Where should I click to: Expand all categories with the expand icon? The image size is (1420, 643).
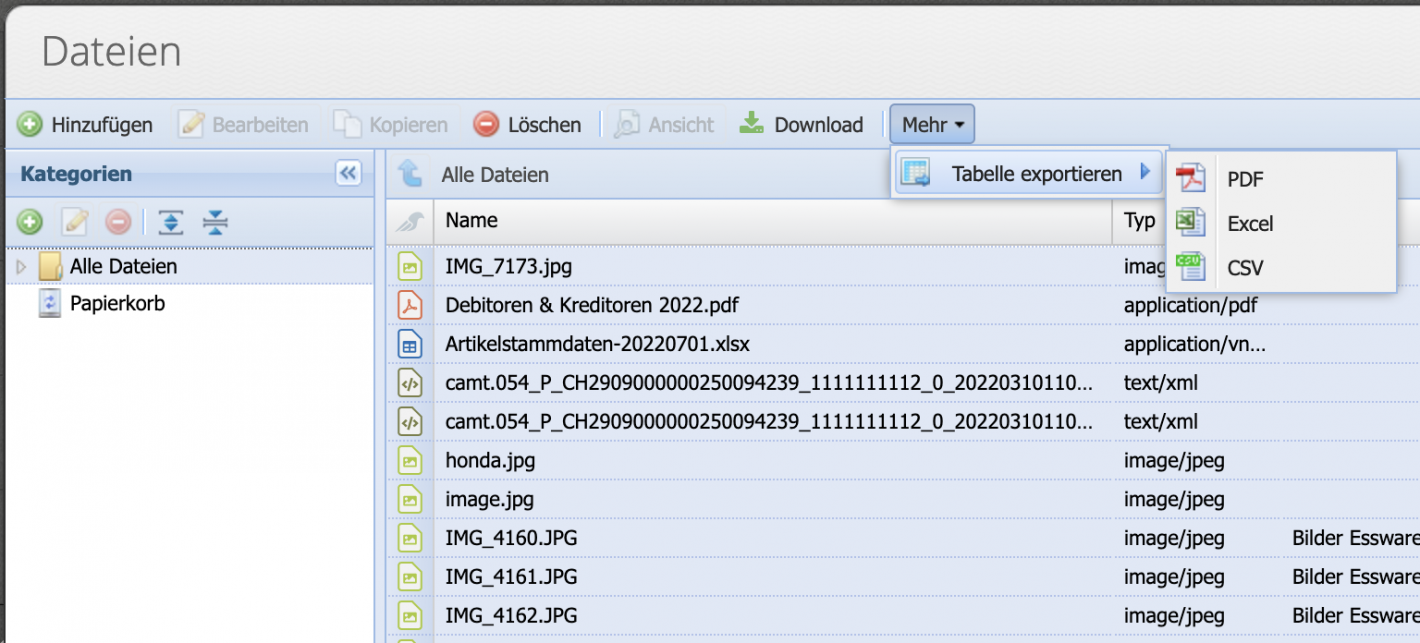[x=169, y=222]
